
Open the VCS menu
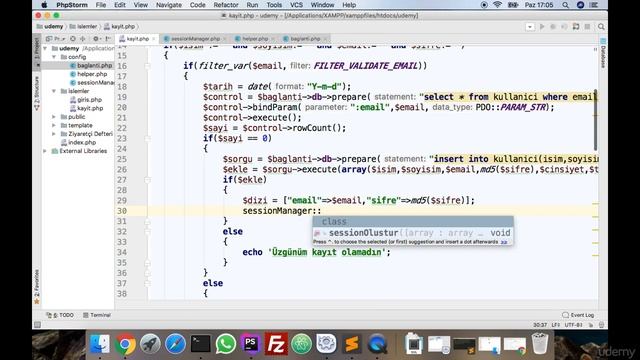(x=296, y=5)
